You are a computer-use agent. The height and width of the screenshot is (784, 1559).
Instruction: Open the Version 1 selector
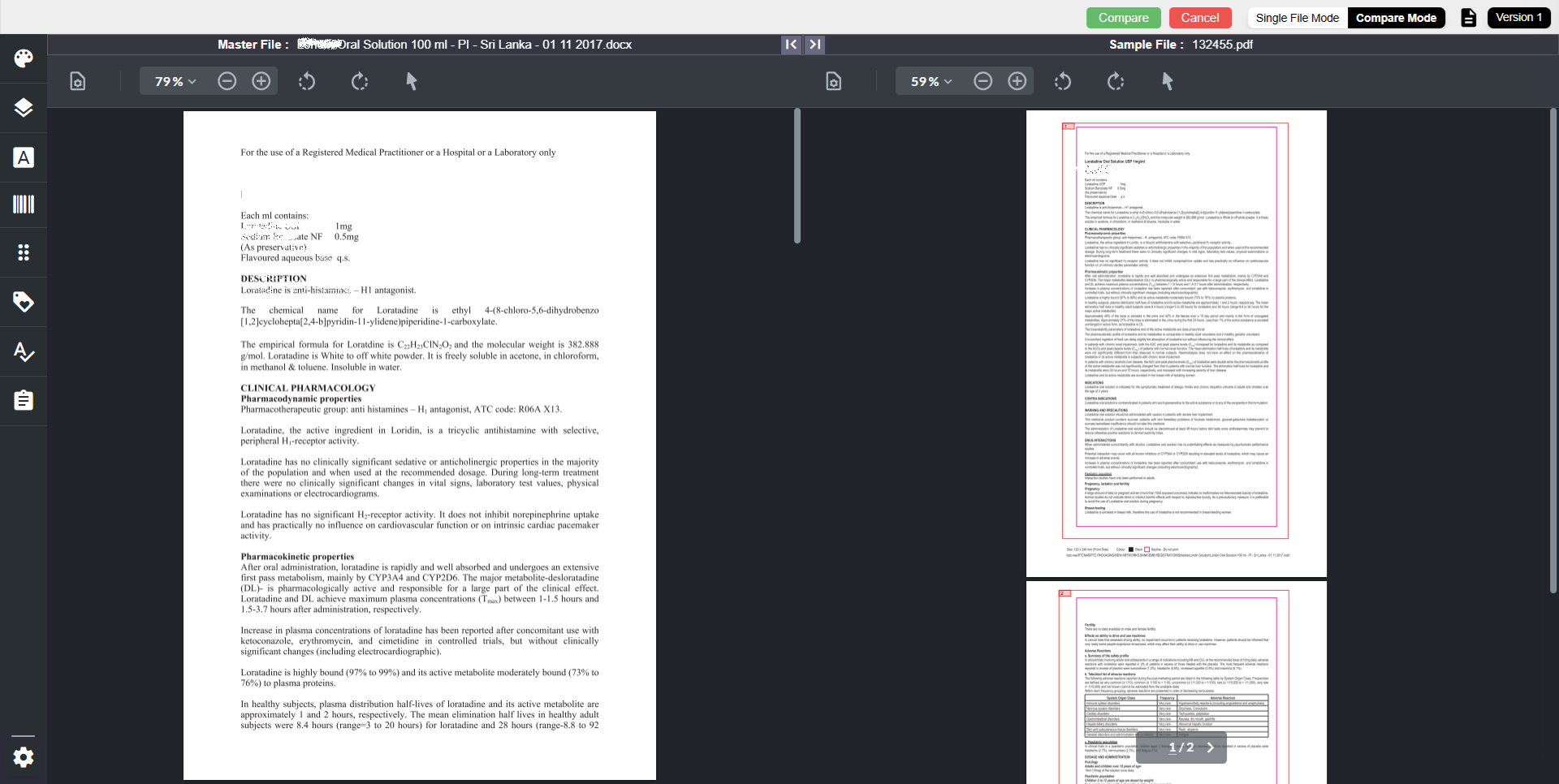point(1518,18)
